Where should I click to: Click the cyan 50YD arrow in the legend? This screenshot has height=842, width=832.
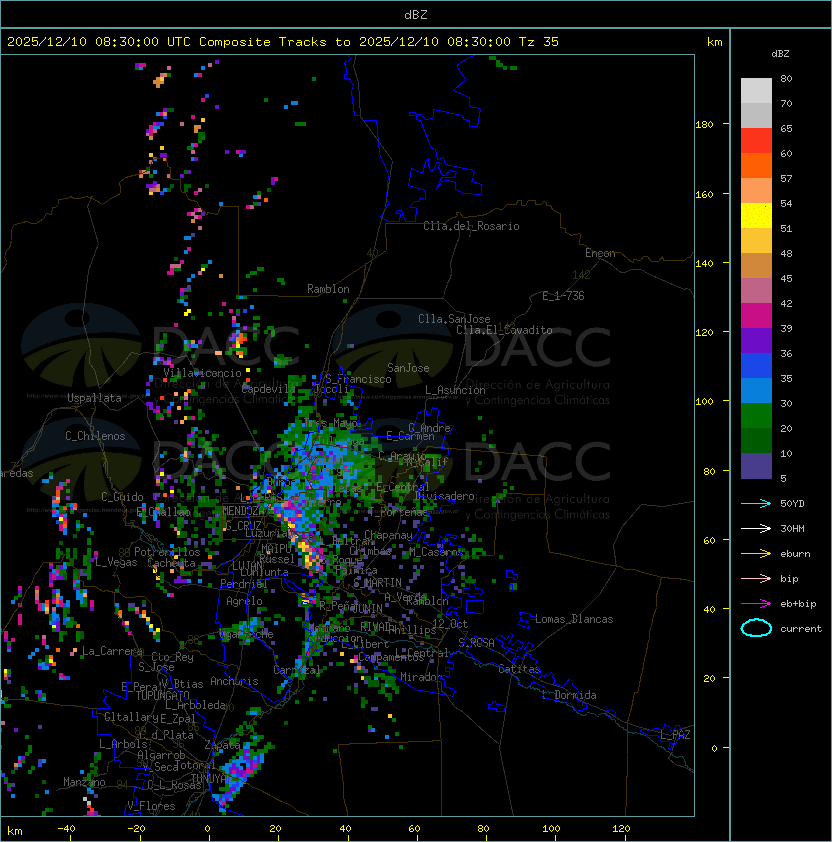(756, 503)
